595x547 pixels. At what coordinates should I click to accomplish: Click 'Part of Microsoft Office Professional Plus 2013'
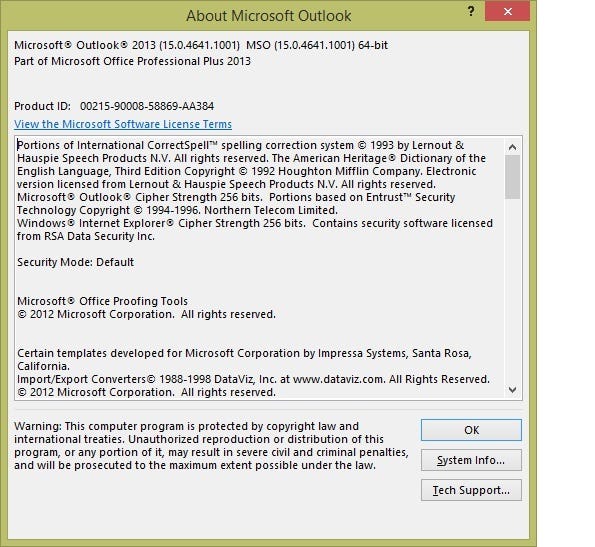[132, 61]
